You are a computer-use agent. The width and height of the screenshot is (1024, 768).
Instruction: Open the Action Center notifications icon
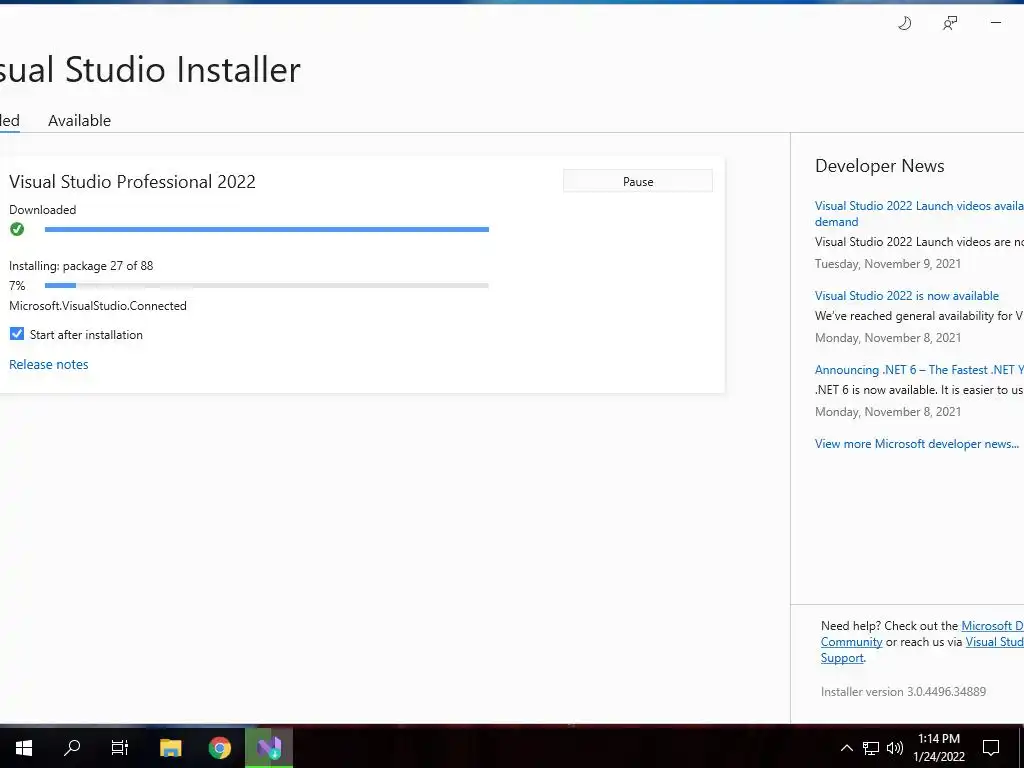click(x=991, y=748)
